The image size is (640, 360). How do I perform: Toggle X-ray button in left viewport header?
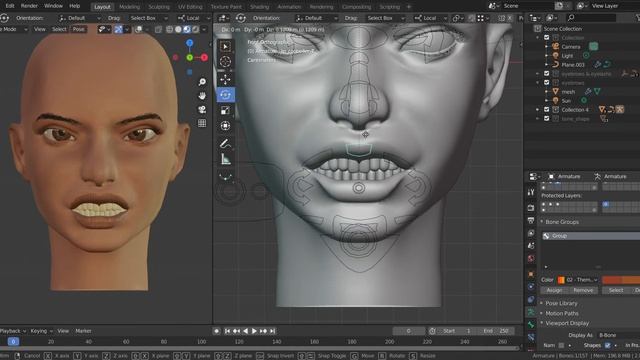click(x=158, y=29)
